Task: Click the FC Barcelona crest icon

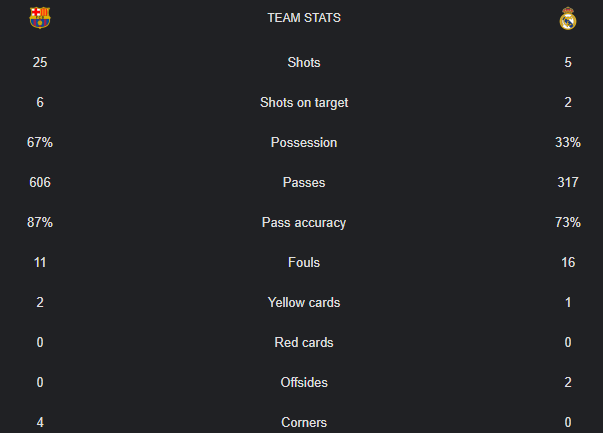Action: click(x=40, y=18)
